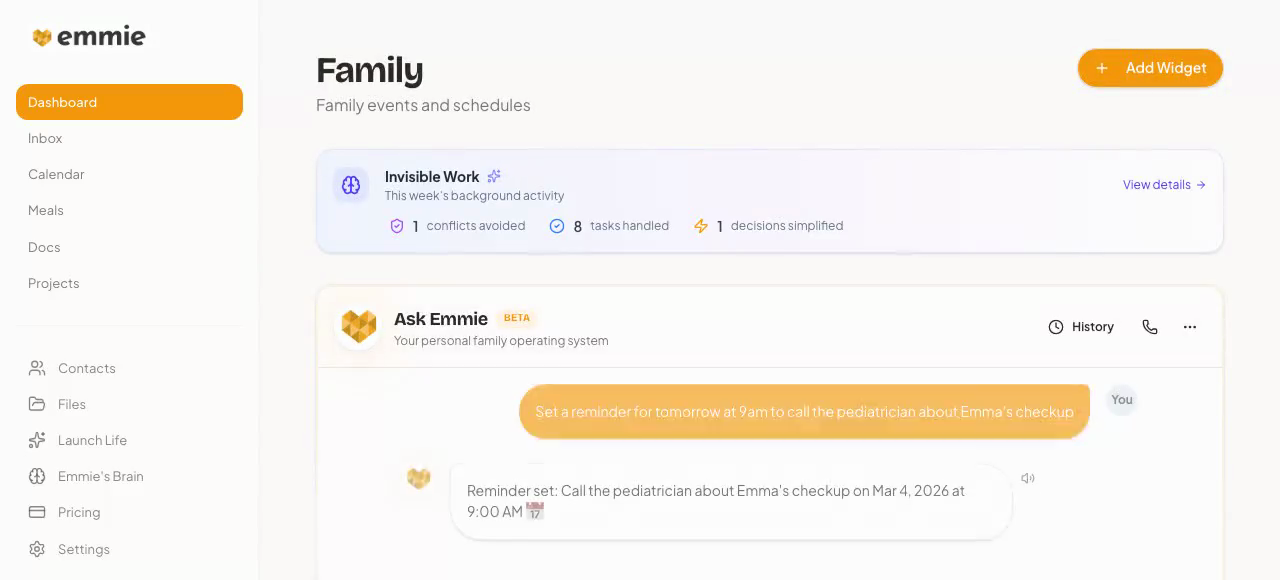Go to Pricing in the sidebar
1280x580 pixels.
pyautogui.click(x=78, y=512)
